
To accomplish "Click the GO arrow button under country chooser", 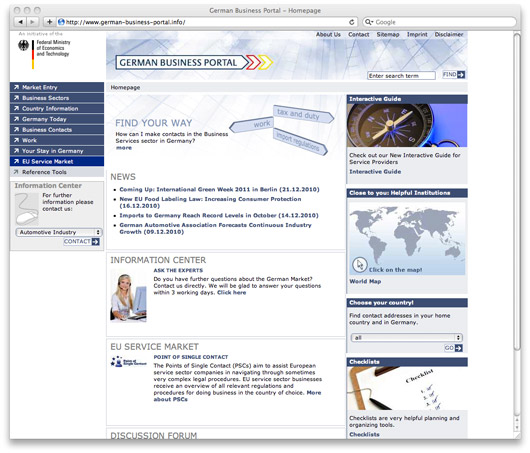I will tap(454, 348).
